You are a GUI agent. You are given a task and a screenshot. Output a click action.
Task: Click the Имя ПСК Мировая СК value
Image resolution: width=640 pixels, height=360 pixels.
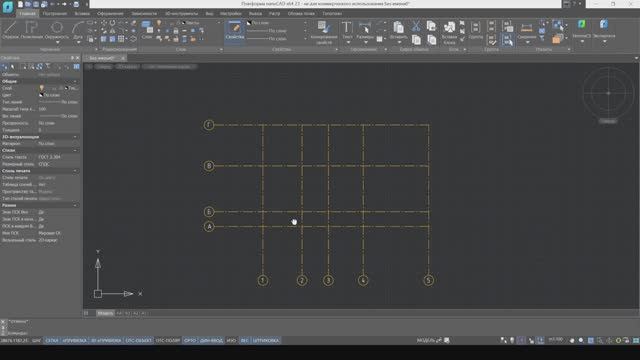(49, 233)
